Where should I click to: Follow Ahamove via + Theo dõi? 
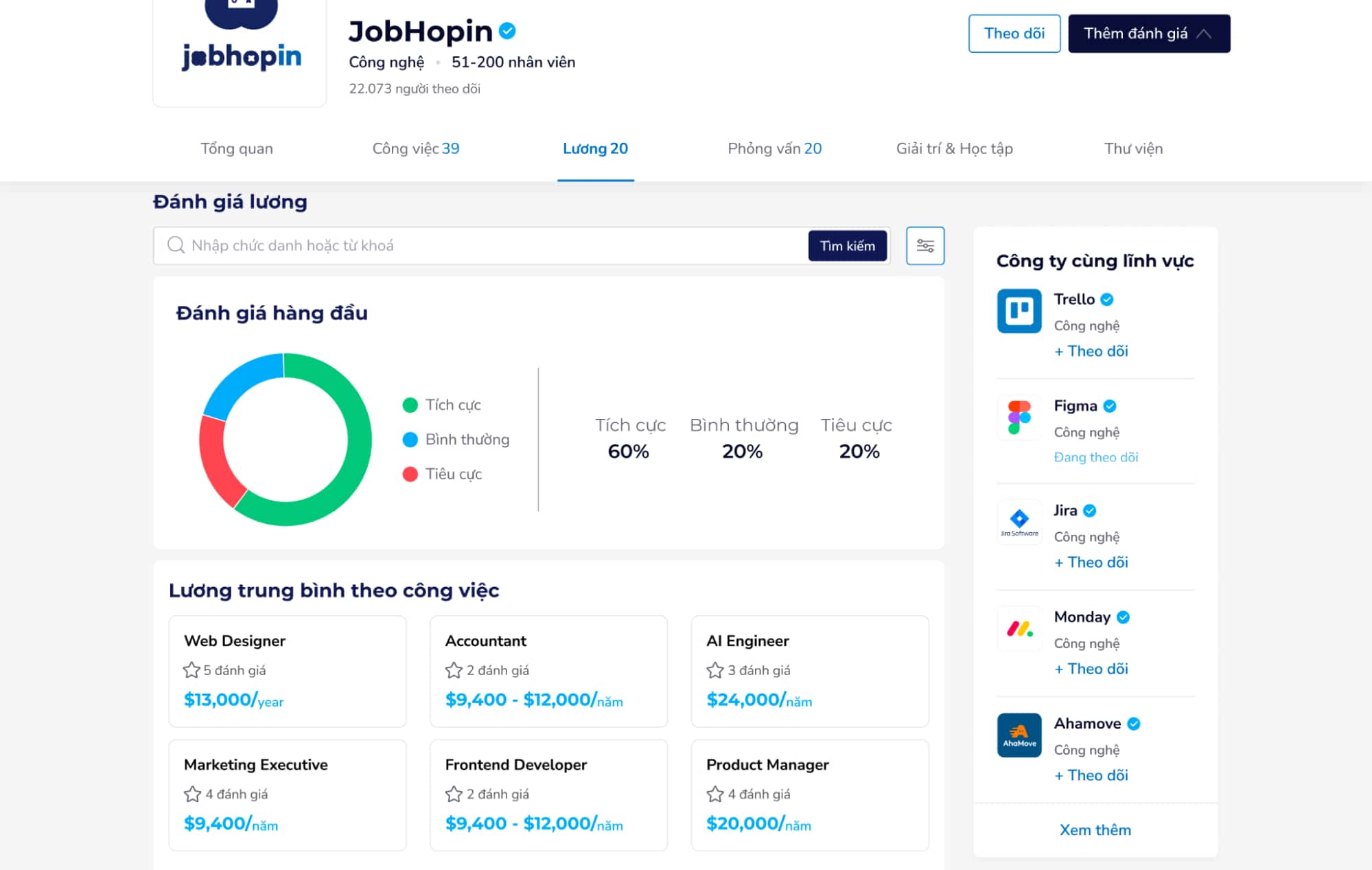point(1091,775)
